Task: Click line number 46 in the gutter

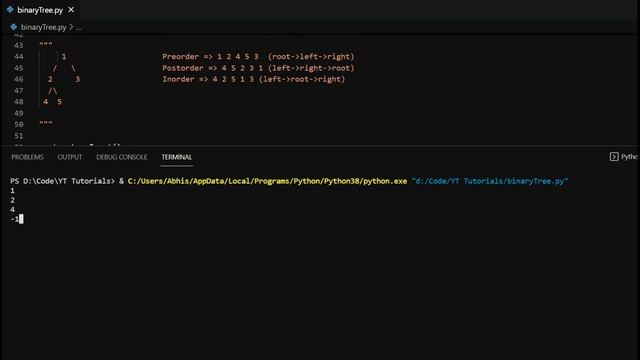Action: [x=19, y=79]
